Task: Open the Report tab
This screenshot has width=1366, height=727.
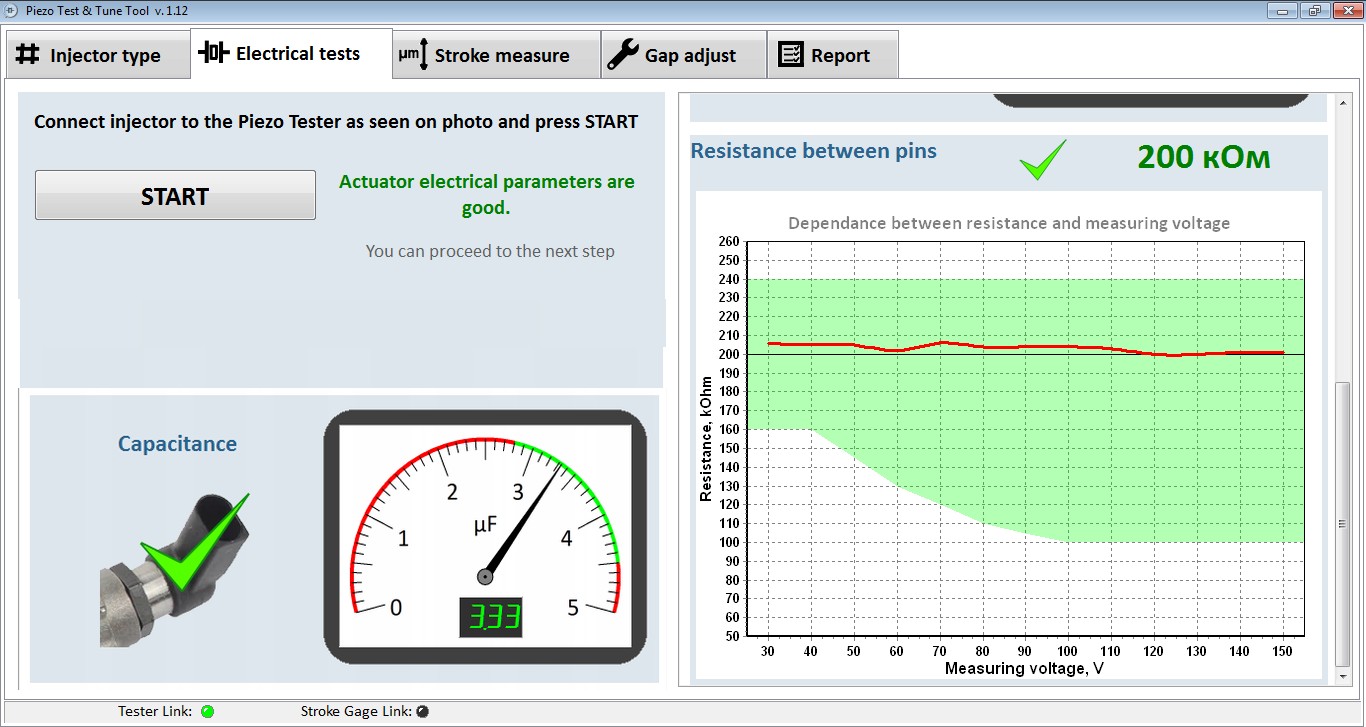Action: click(835, 53)
